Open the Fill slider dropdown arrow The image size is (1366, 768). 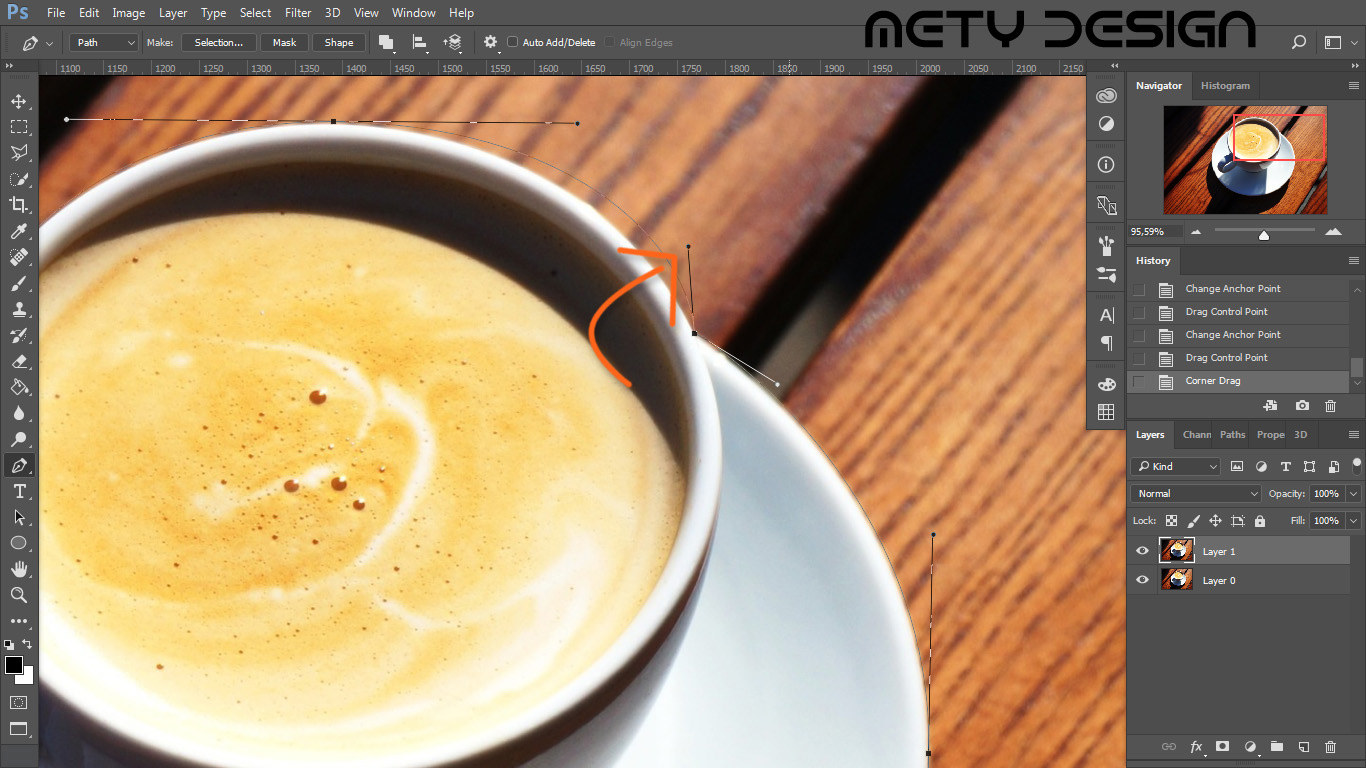(1354, 521)
